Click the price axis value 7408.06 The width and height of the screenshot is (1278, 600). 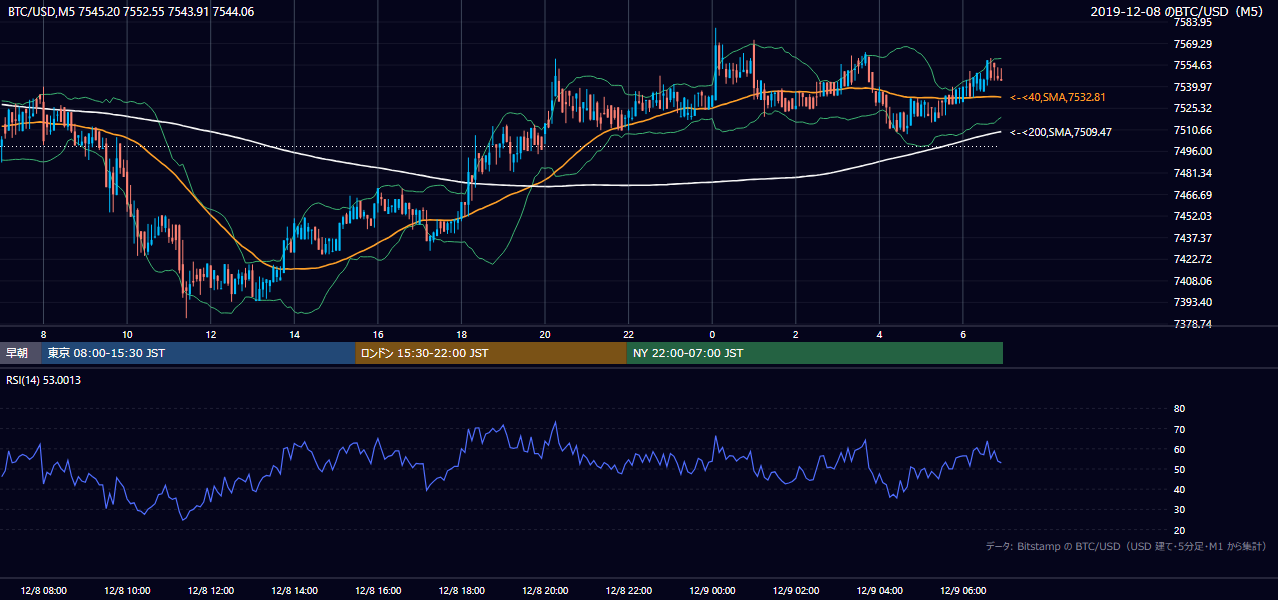pyautogui.click(x=1193, y=281)
